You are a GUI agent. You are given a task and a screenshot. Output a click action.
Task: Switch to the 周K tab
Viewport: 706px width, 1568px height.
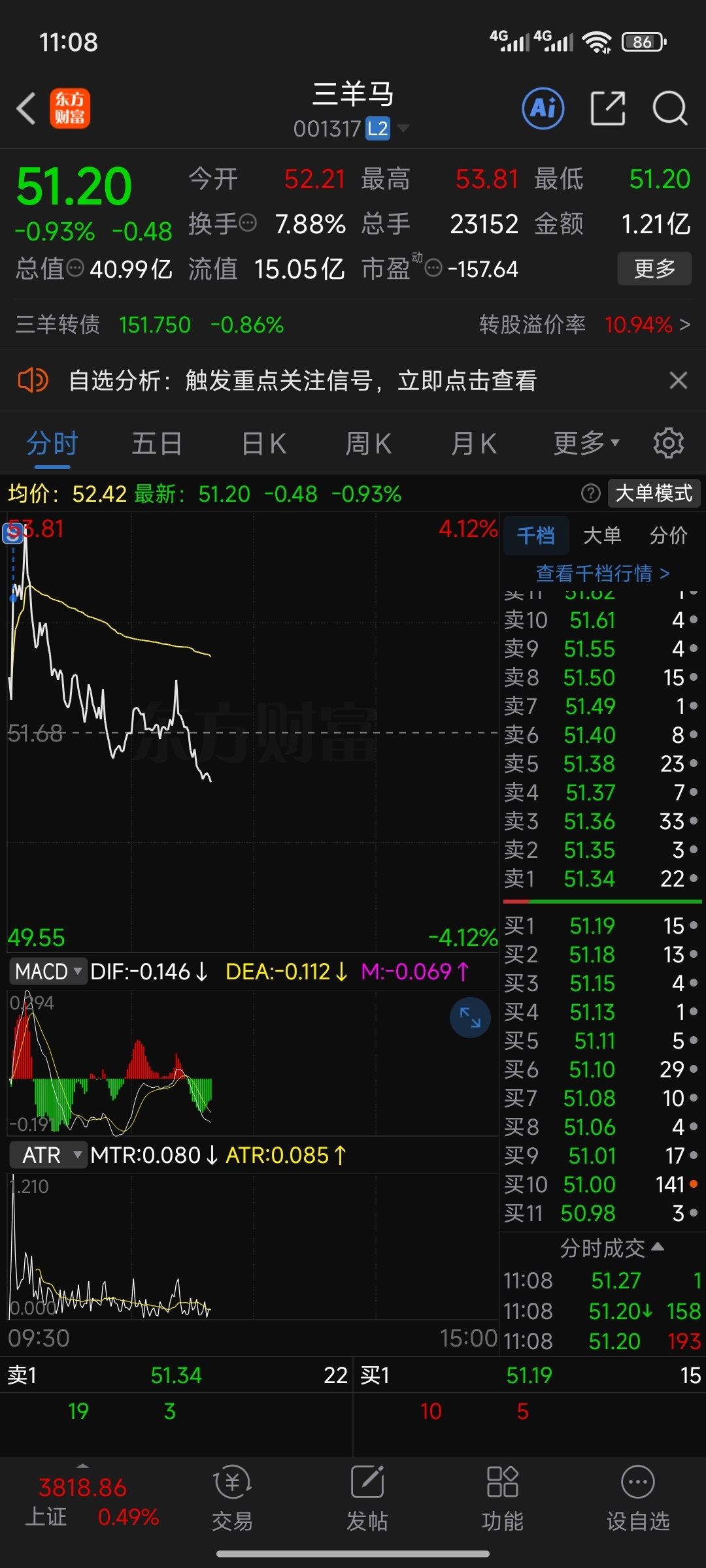368,444
